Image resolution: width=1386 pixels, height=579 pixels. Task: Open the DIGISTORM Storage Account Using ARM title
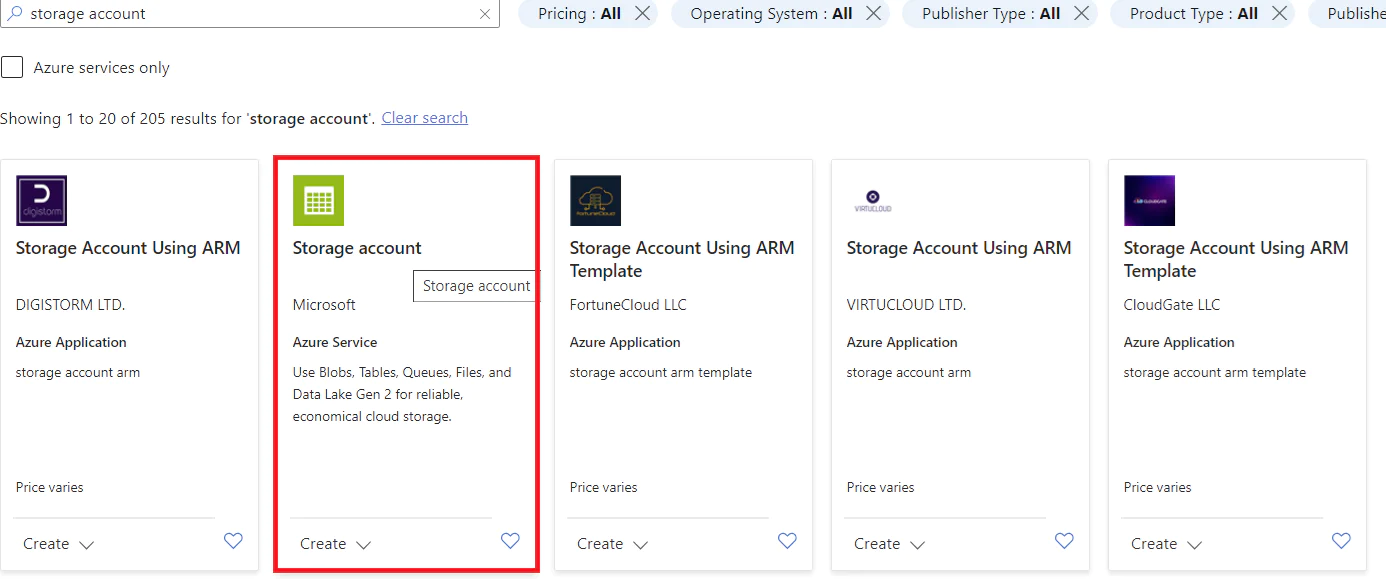pos(128,248)
